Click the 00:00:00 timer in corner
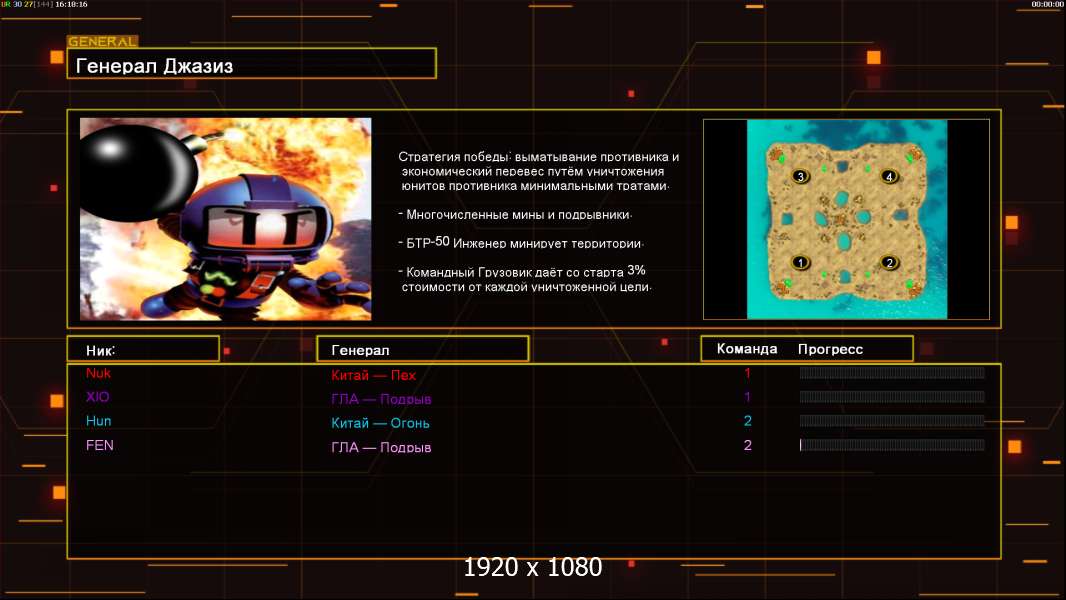 tap(1047, 4)
